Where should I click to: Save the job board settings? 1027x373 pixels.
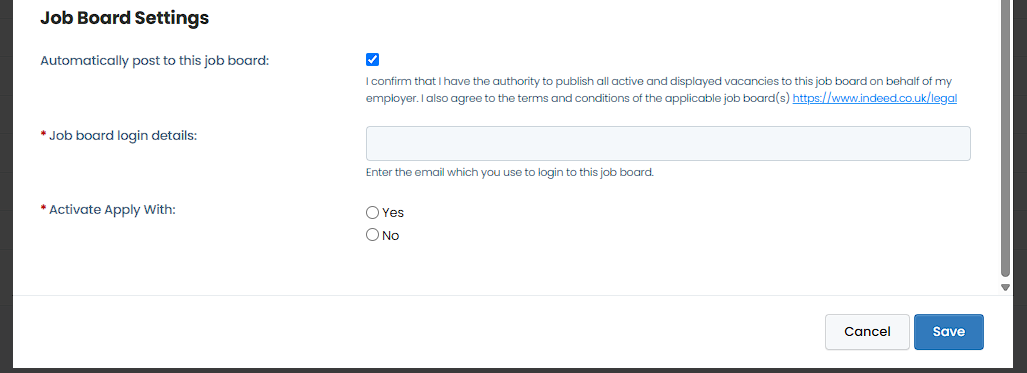[949, 332]
